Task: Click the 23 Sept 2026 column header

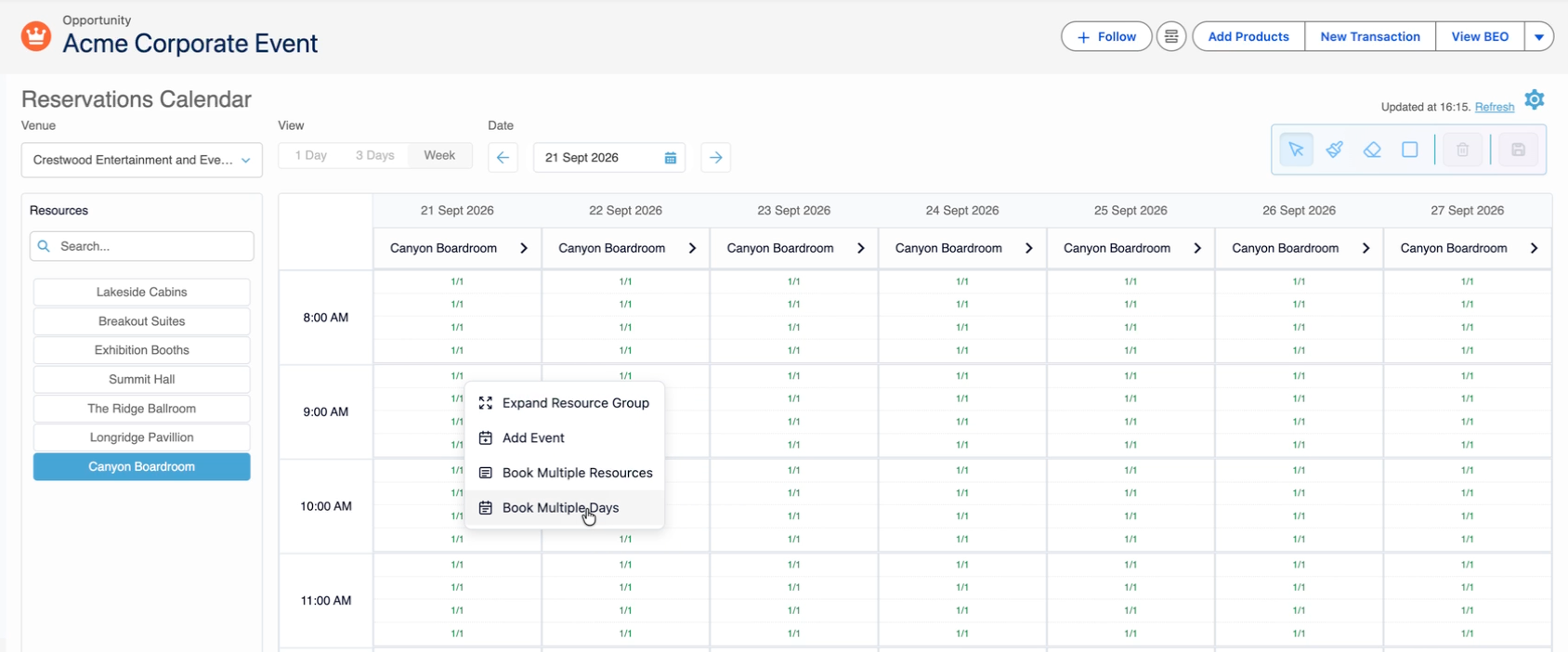Action: coord(794,211)
